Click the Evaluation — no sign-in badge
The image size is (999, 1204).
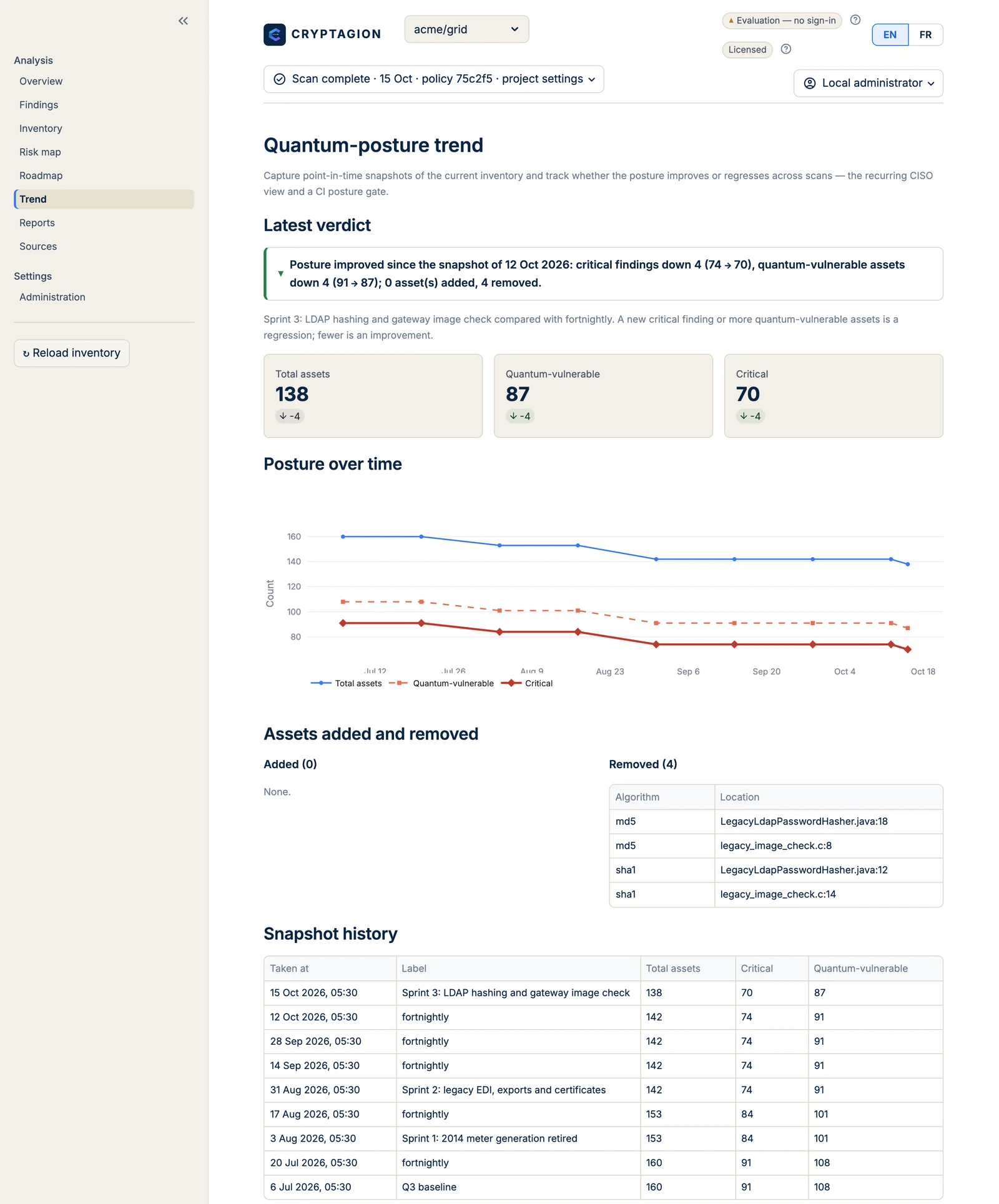(x=782, y=21)
